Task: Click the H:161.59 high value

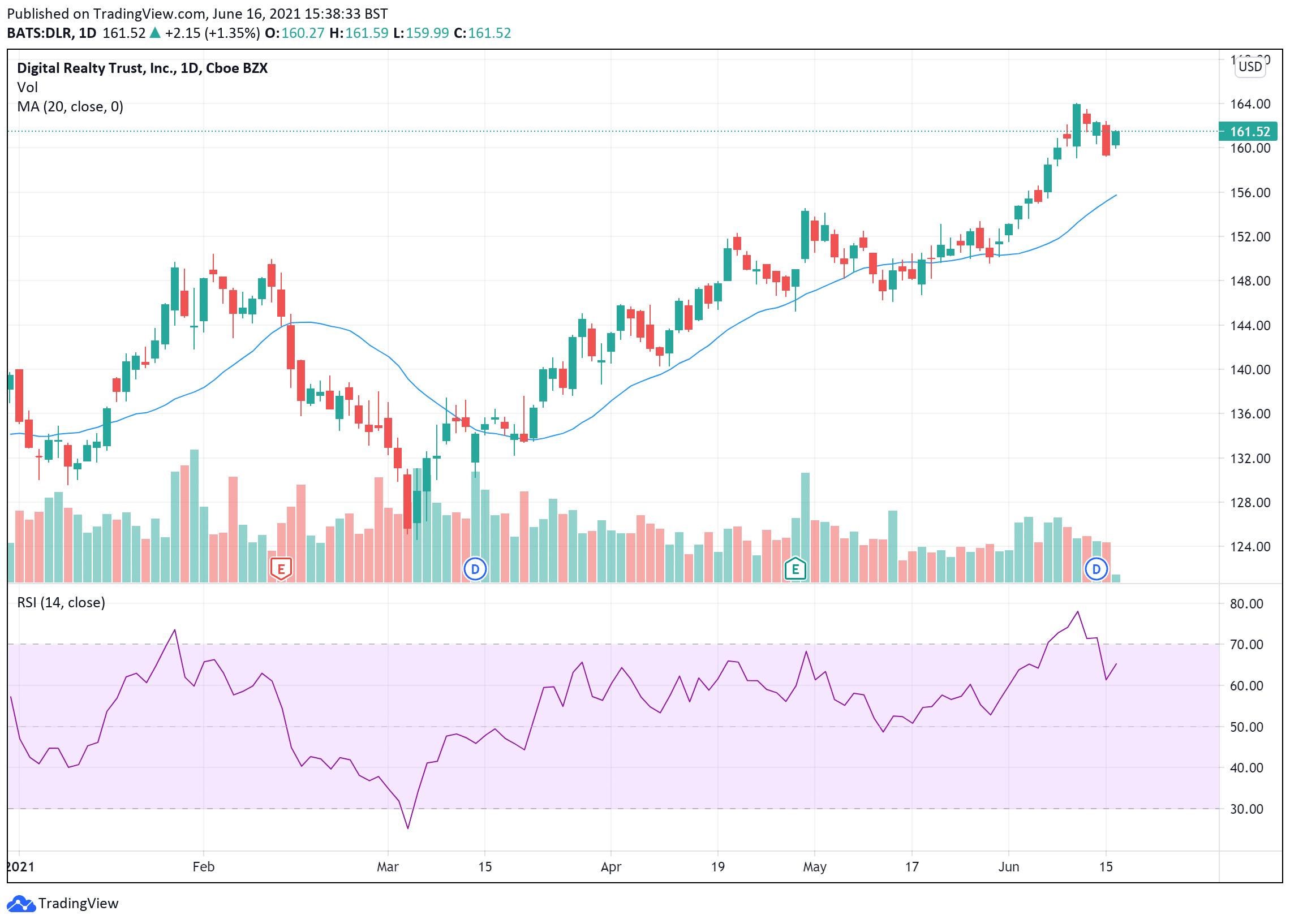Action: pos(359,33)
